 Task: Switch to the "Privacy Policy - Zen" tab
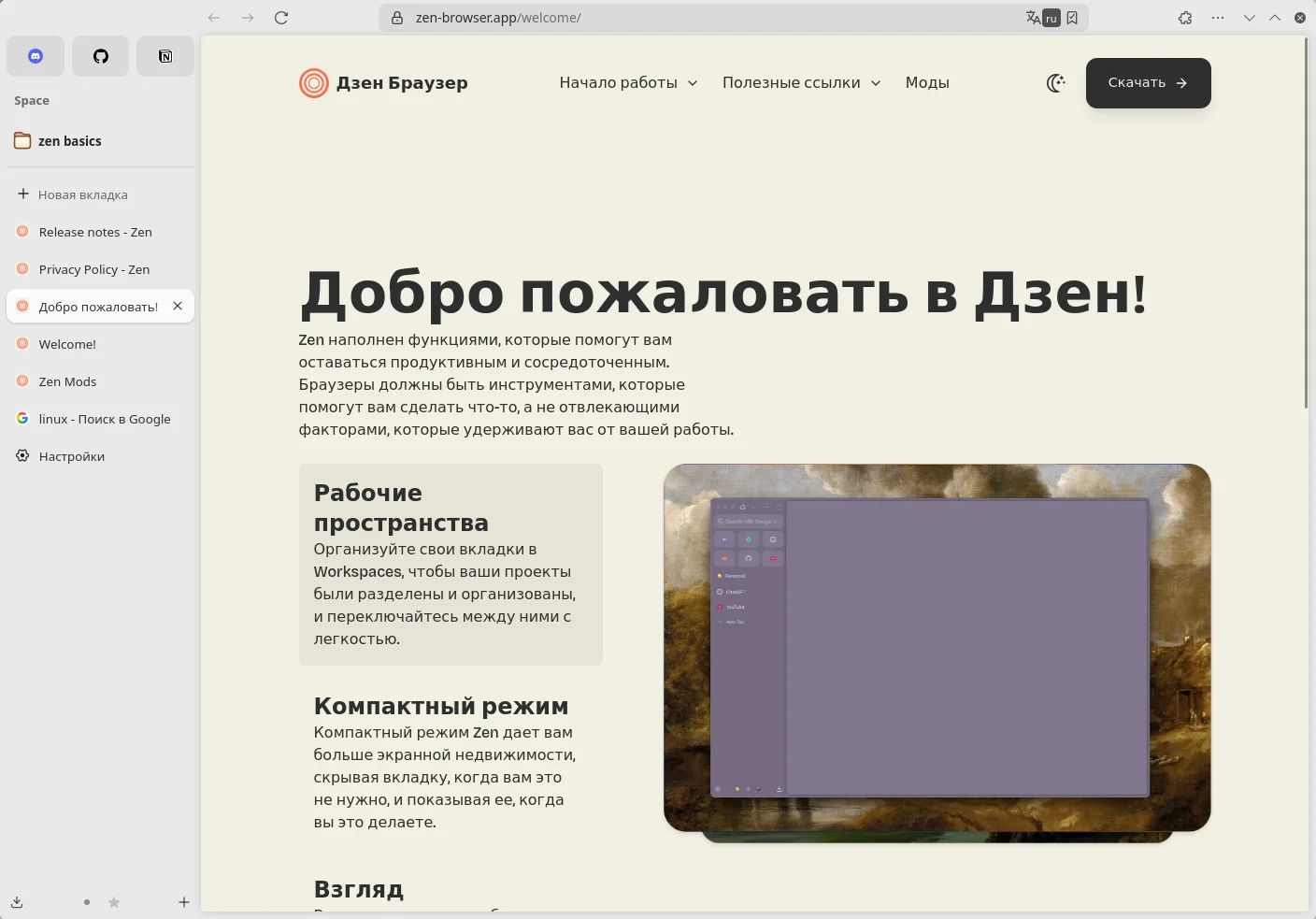(94, 269)
